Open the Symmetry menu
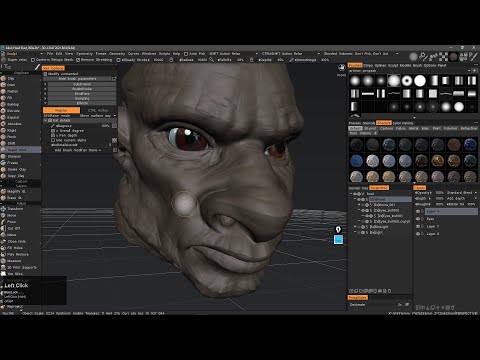 [84, 54]
